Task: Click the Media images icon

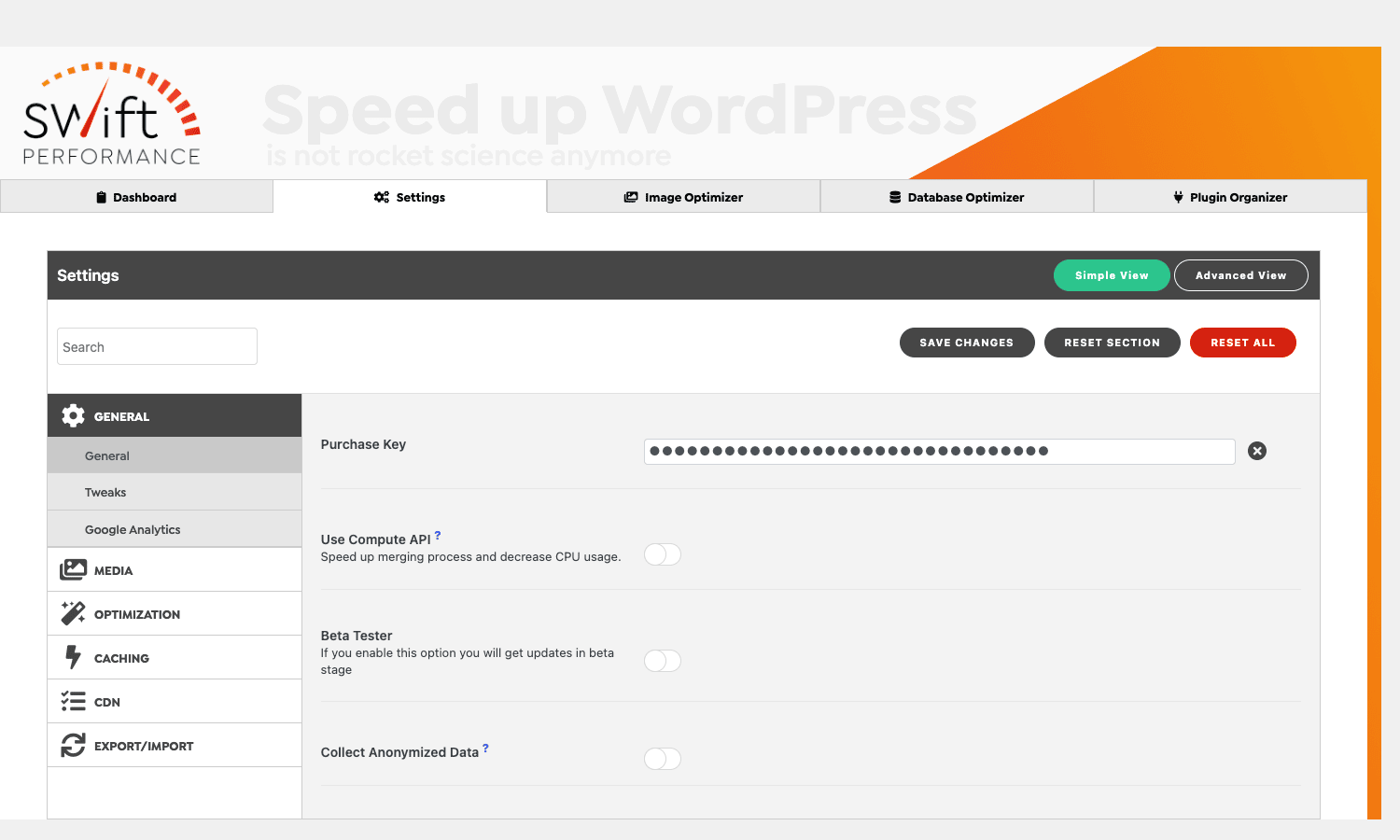Action: coord(73,570)
